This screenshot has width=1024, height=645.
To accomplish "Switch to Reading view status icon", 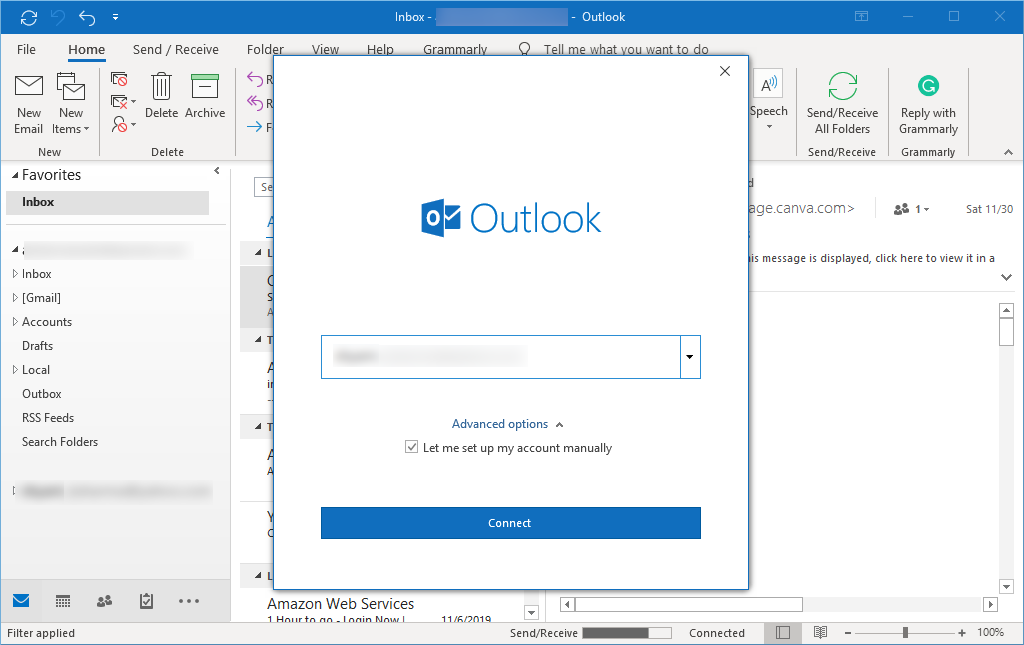I will click(821, 633).
